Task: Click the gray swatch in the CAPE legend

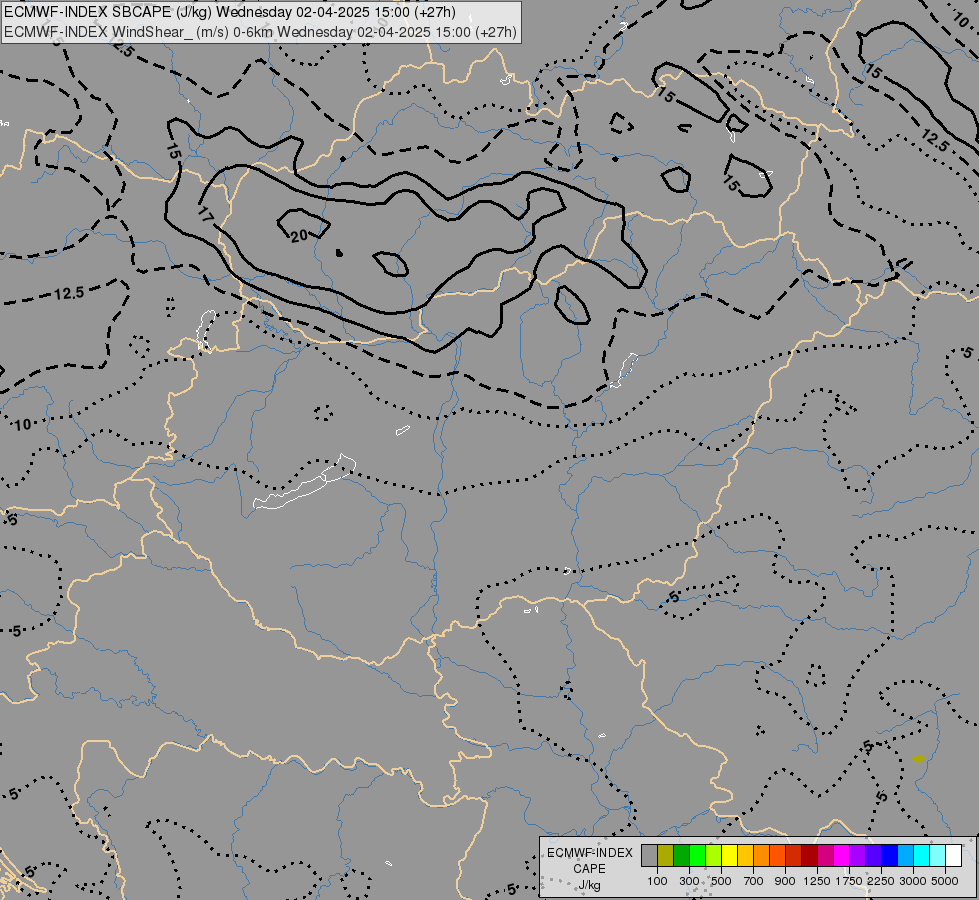Action: 649,856
